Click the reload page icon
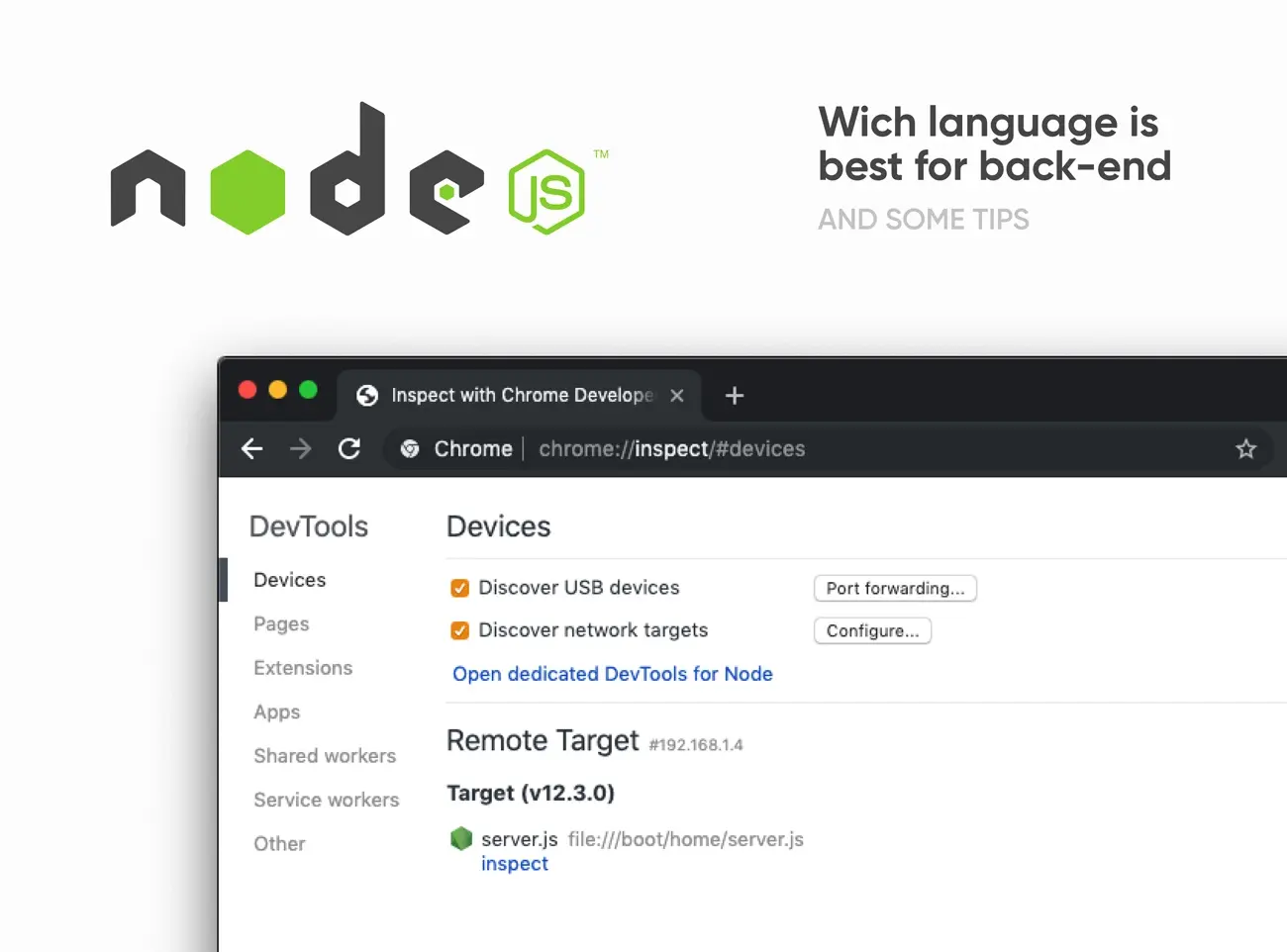The width and height of the screenshot is (1287, 952). 349,448
